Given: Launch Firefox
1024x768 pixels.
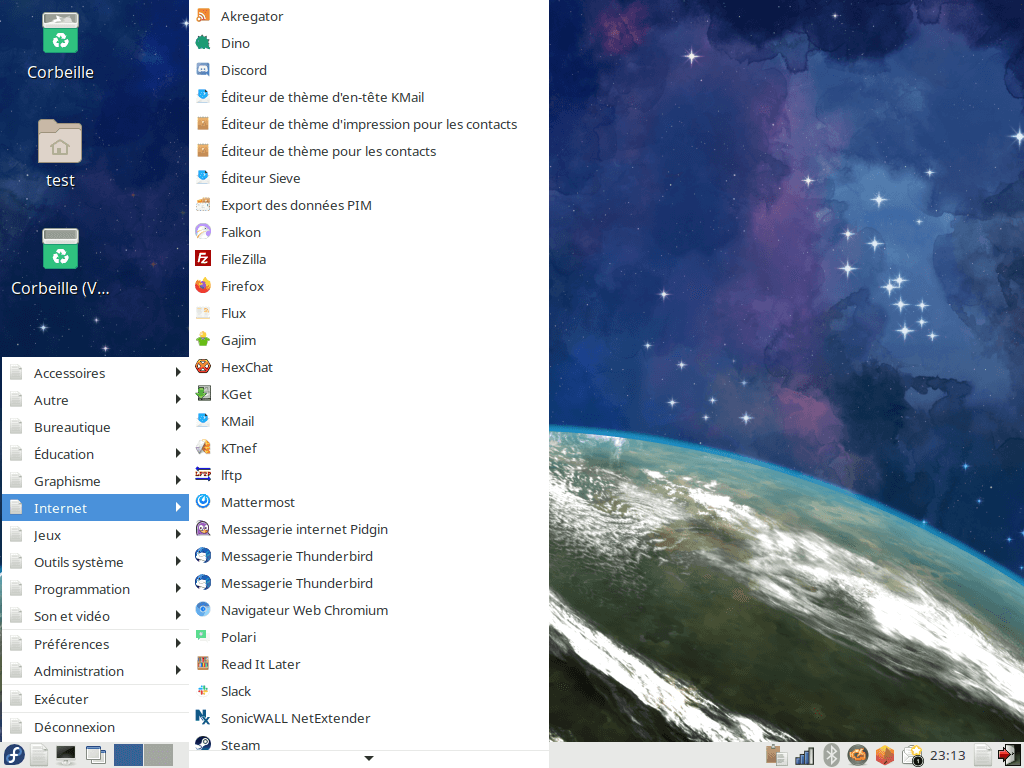Looking at the screenshot, I should [368, 286].
